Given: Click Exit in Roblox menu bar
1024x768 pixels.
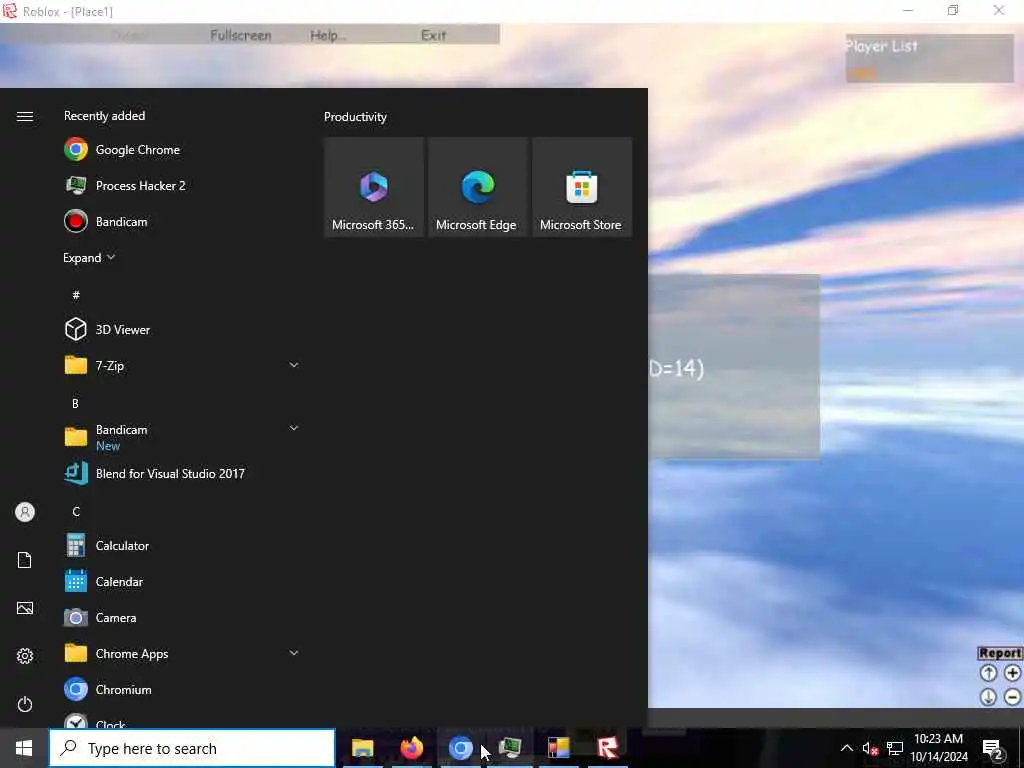Looking at the screenshot, I should coord(434,35).
